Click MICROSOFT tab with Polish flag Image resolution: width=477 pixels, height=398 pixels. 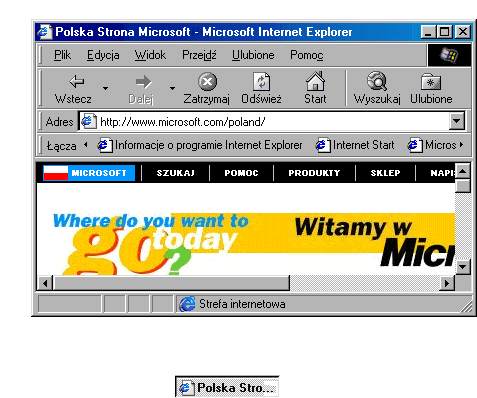tap(89, 173)
